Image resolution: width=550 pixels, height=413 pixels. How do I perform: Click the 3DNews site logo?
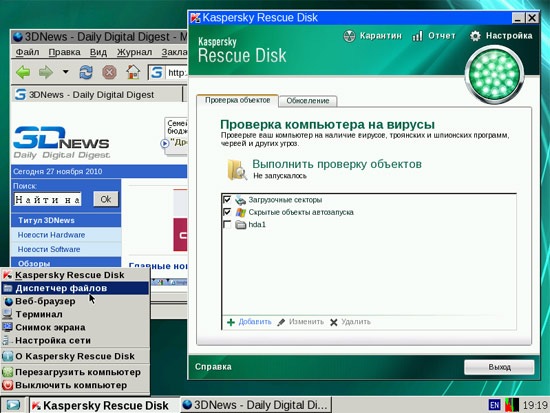(61, 142)
